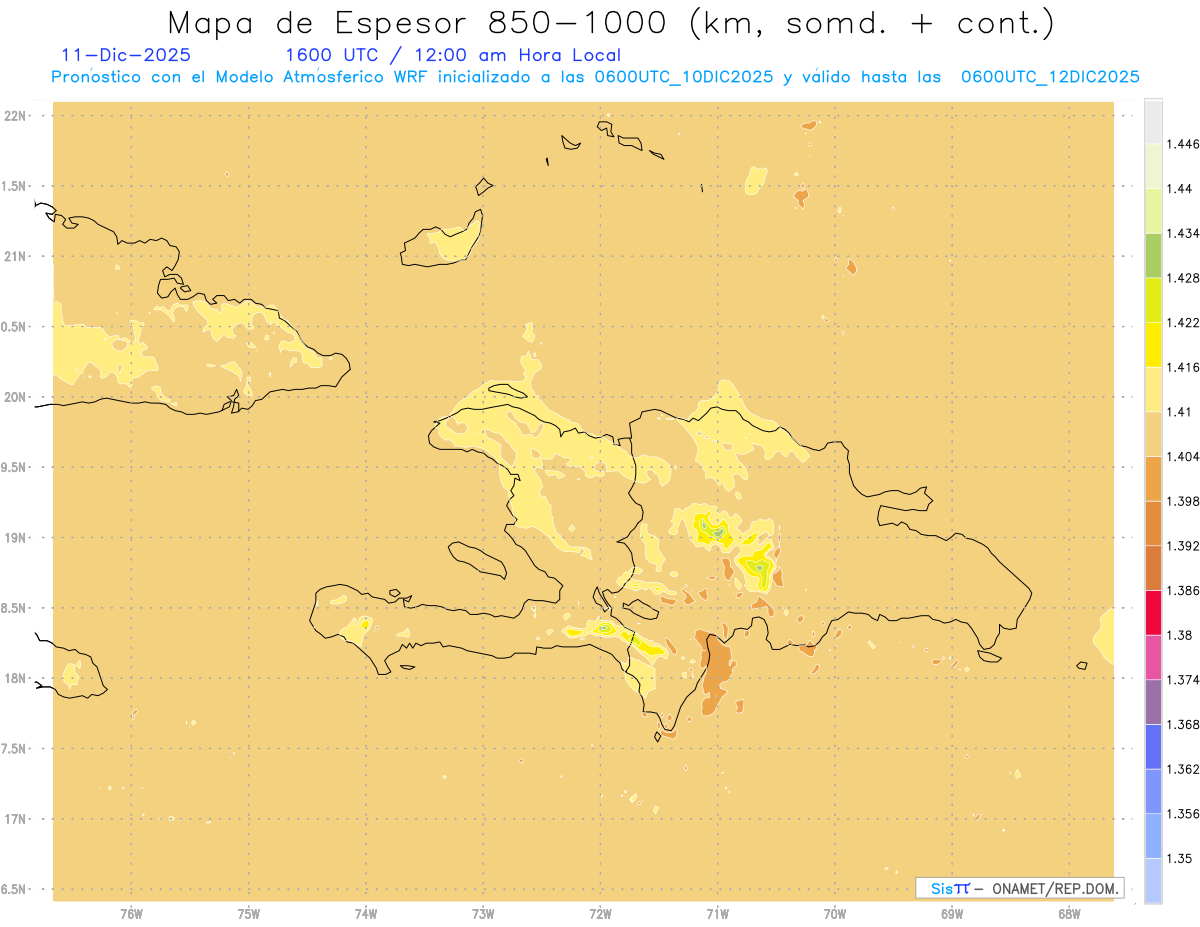Pick the pale yellow swatch between 1.416 and 1.41
The image size is (1200, 927).
[1153, 389]
